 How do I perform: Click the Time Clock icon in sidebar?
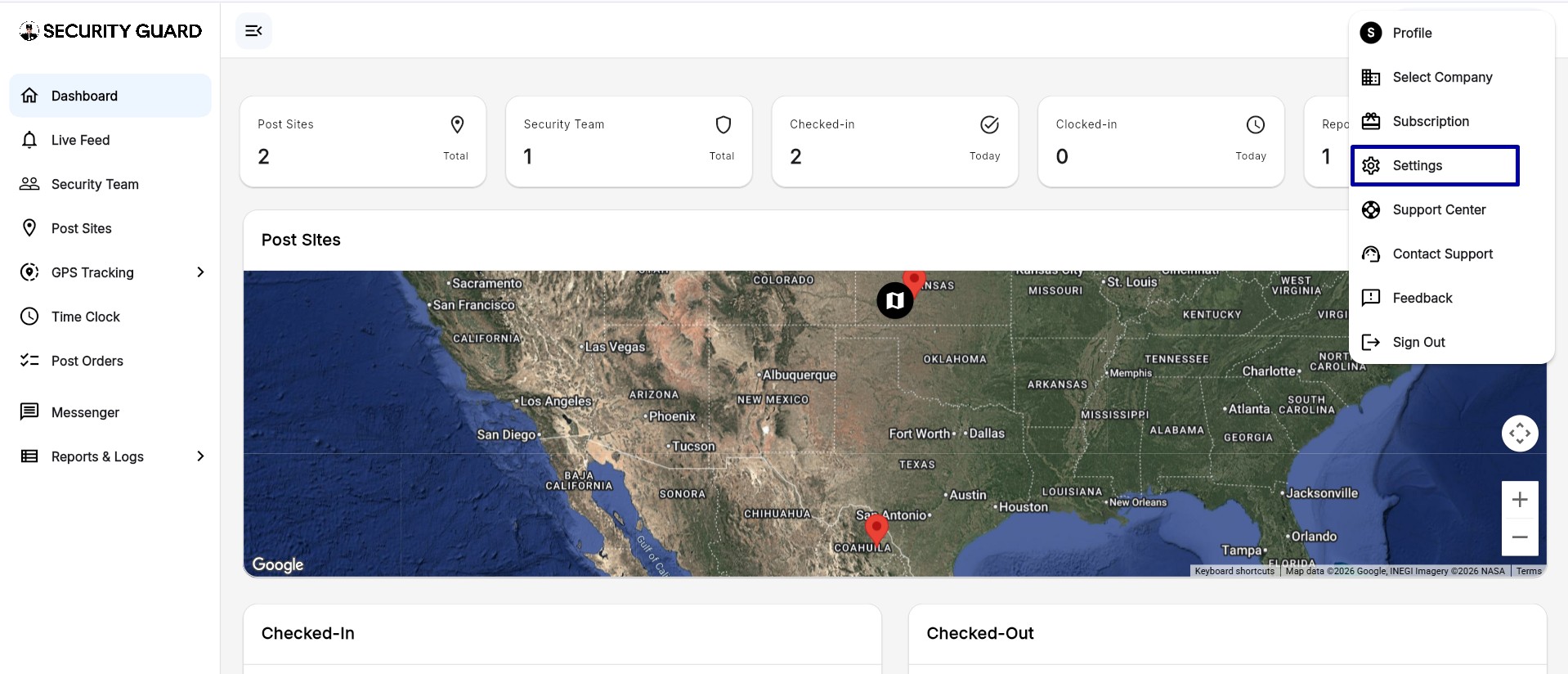(x=29, y=317)
